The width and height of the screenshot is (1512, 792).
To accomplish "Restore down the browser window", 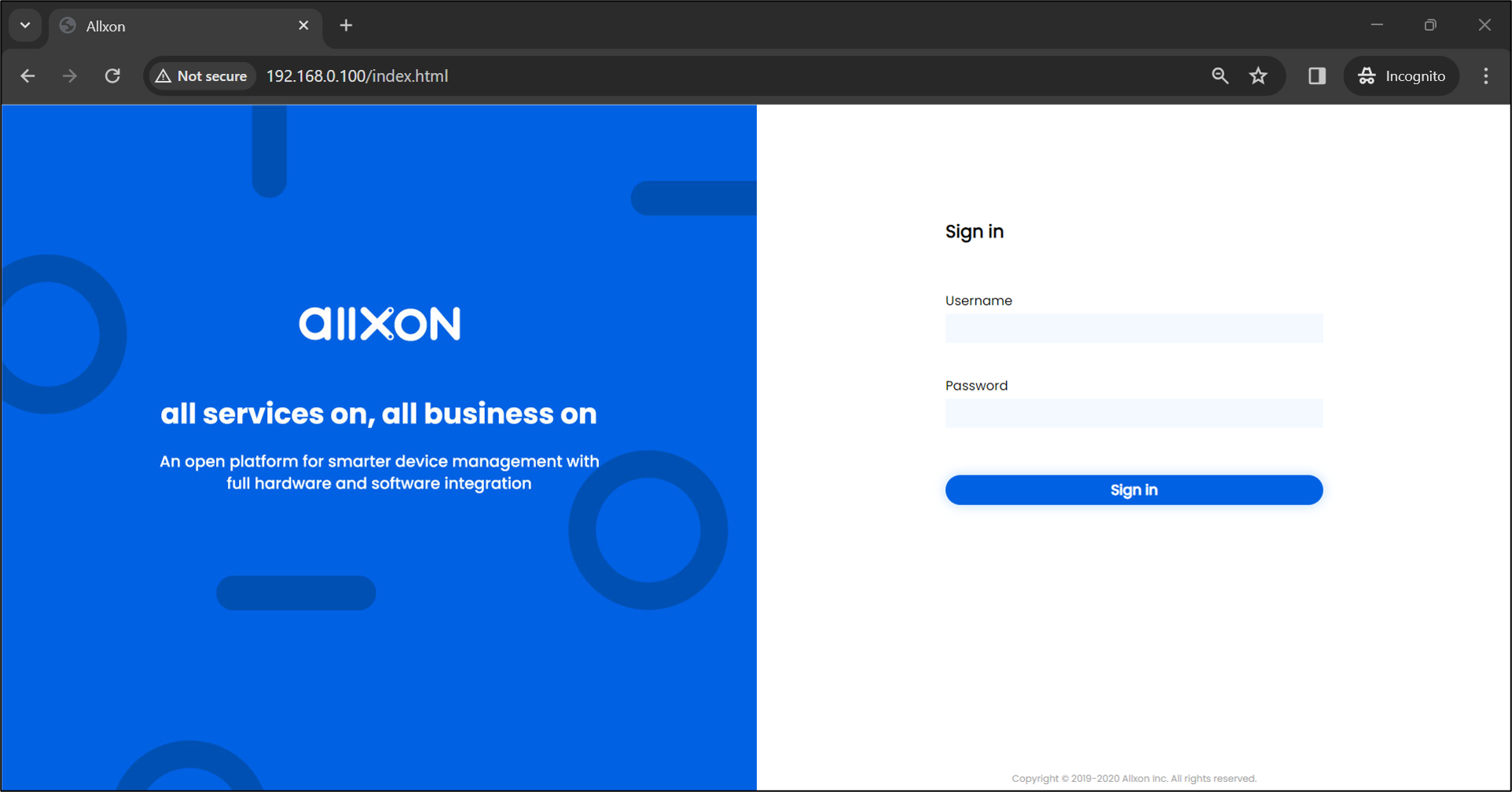I will click(x=1430, y=25).
